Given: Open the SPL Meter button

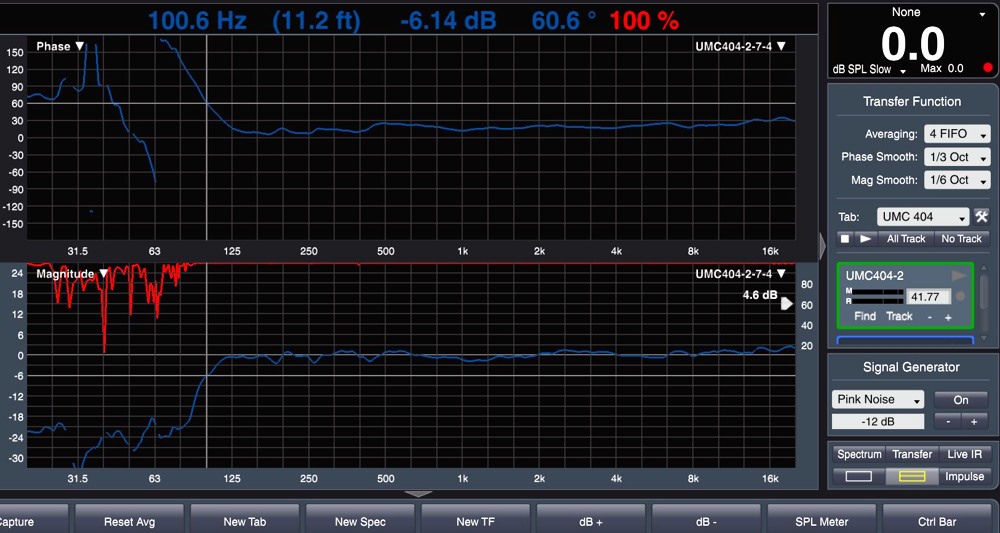Looking at the screenshot, I should tap(821, 521).
